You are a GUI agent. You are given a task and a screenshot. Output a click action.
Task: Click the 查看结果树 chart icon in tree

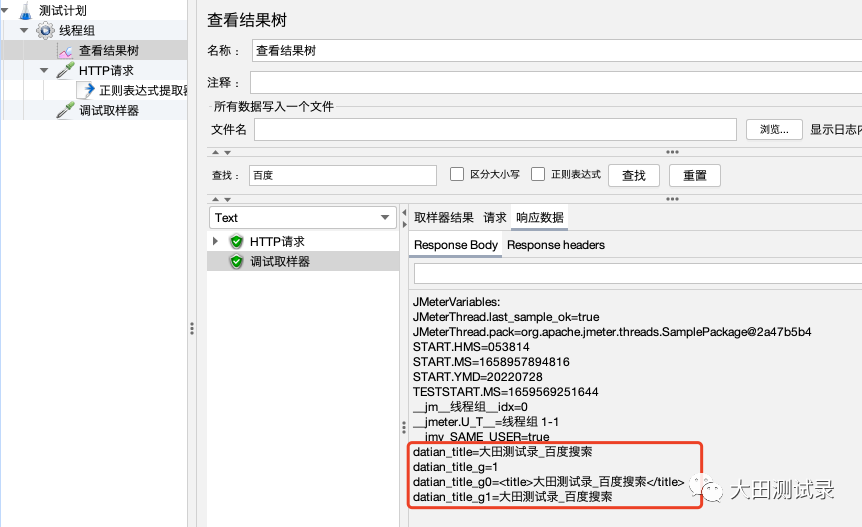65,51
